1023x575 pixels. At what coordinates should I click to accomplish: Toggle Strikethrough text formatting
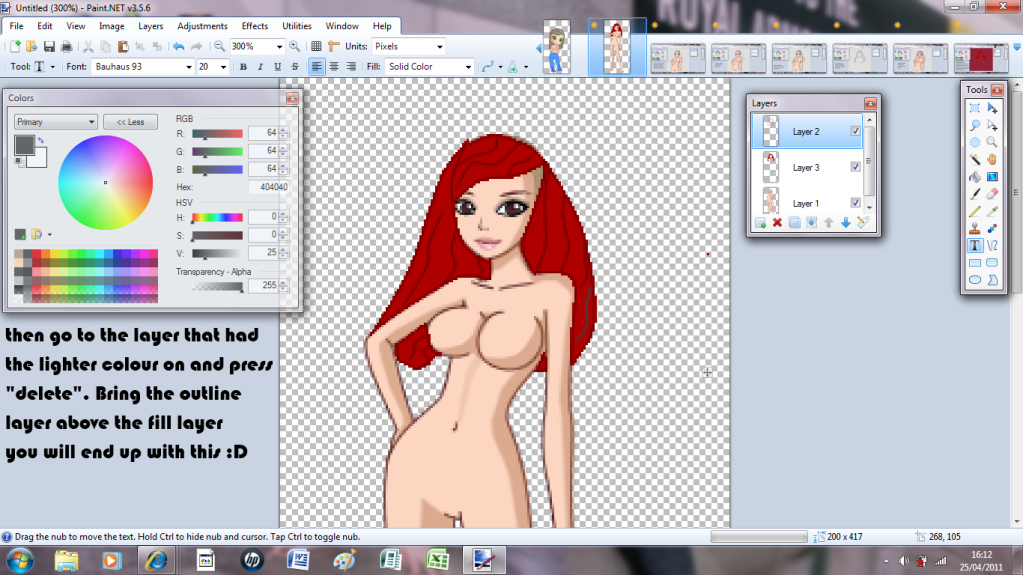(x=295, y=67)
